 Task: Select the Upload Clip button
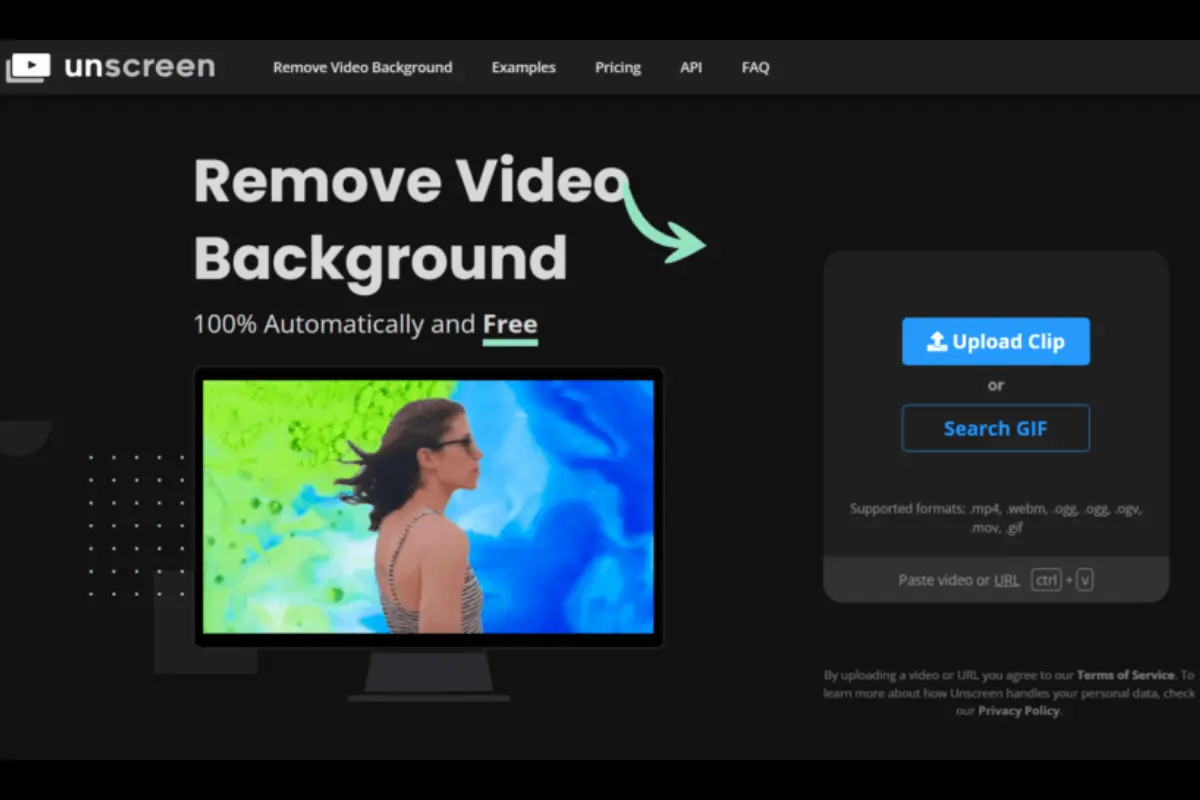995,341
